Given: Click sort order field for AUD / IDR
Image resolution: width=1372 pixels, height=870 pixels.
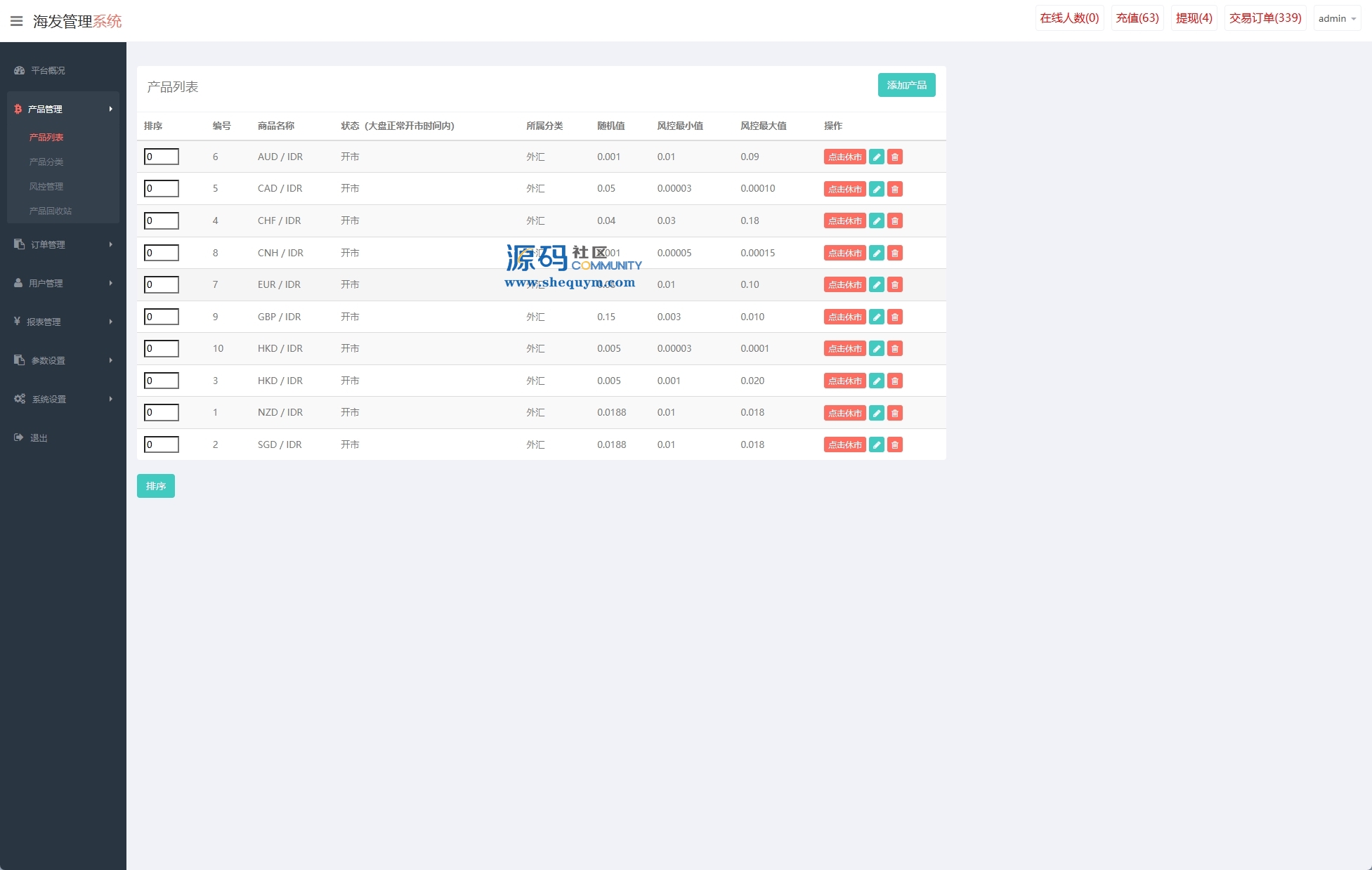Looking at the screenshot, I should coord(162,157).
